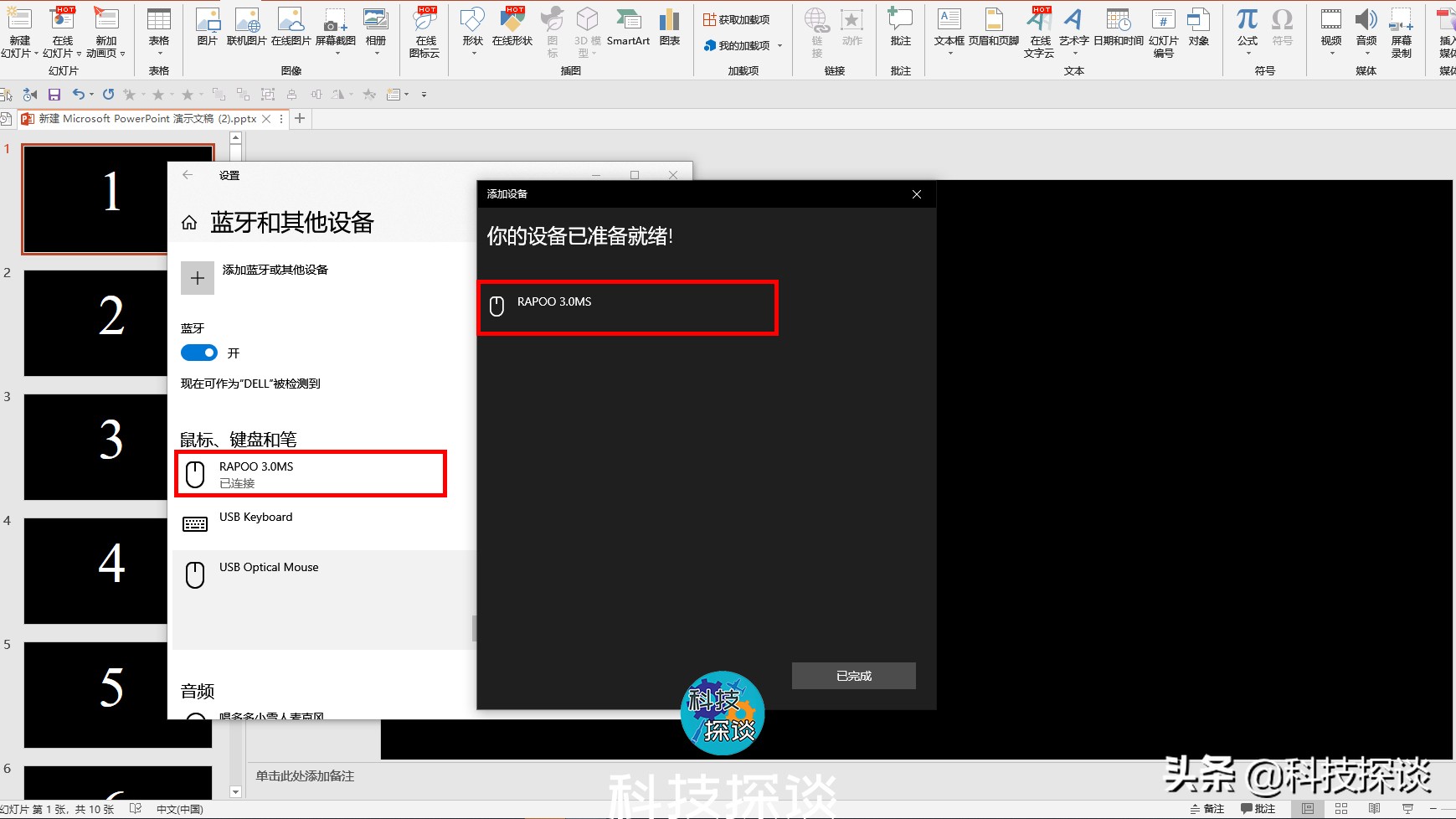
Task: Insert a 公式 equation
Action: click(x=1248, y=32)
